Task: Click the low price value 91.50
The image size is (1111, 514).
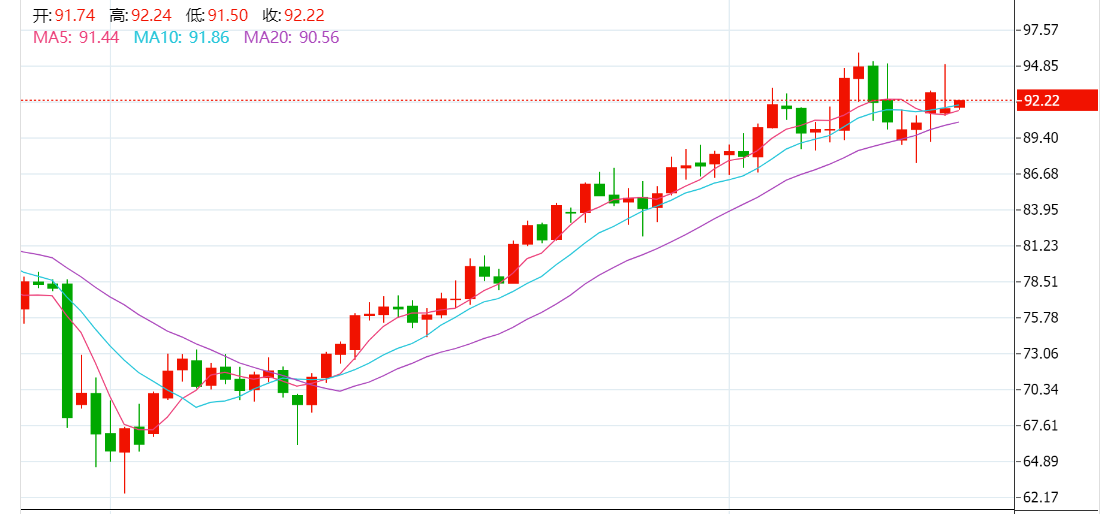Action: (x=228, y=16)
